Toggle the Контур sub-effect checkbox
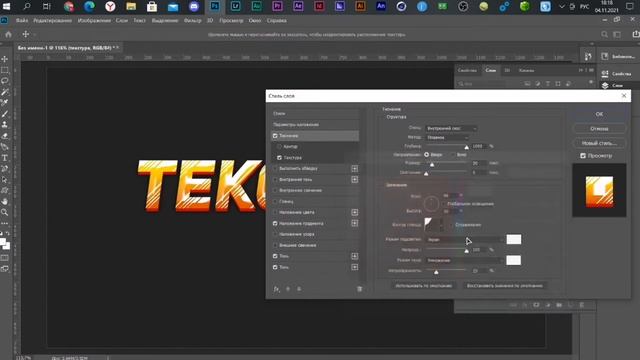Image resolution: width=640 pixels, height=360 pixels. click(x=280, y=147)
